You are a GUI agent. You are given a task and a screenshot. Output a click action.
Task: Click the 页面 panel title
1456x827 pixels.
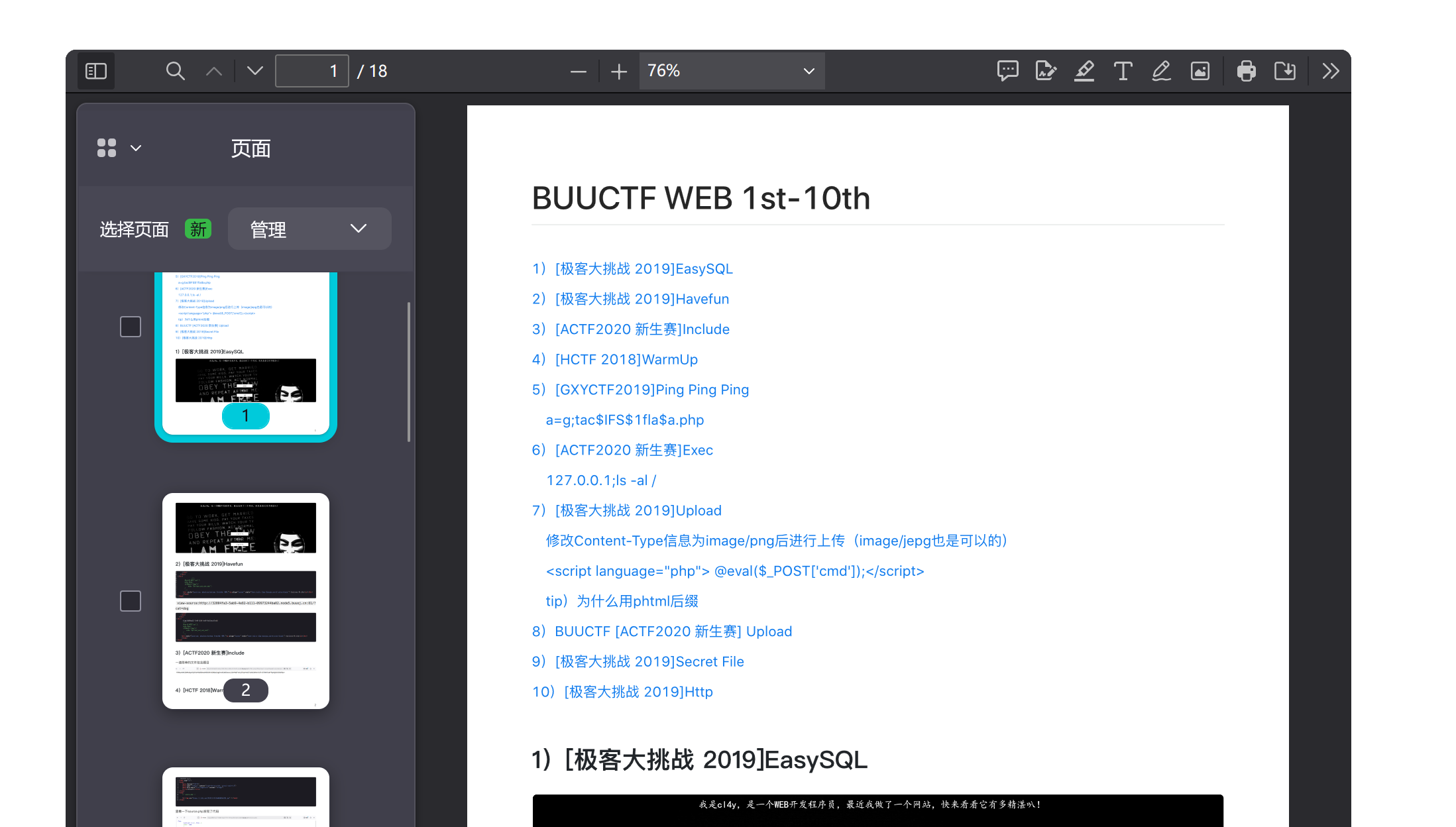[251, 148]
